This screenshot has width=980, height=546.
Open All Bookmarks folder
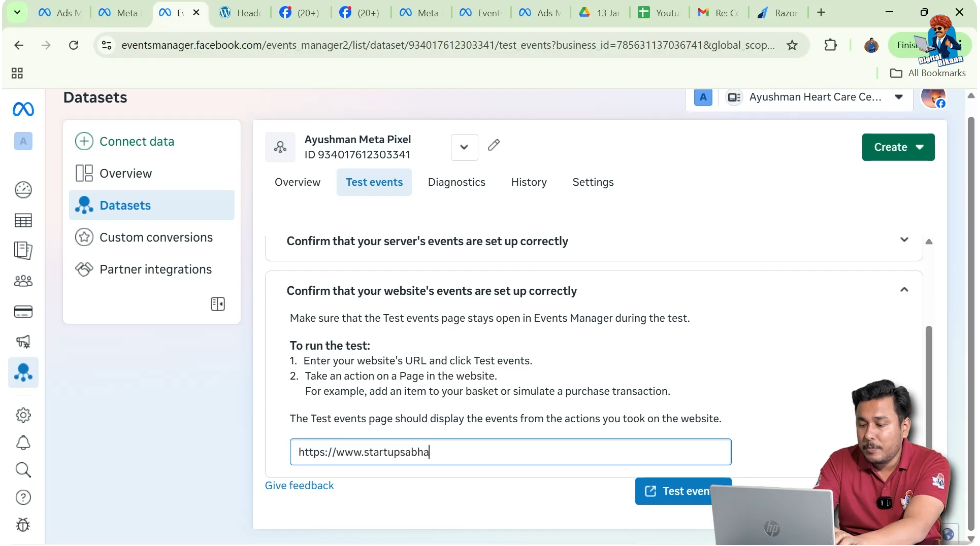coord(928,73)
